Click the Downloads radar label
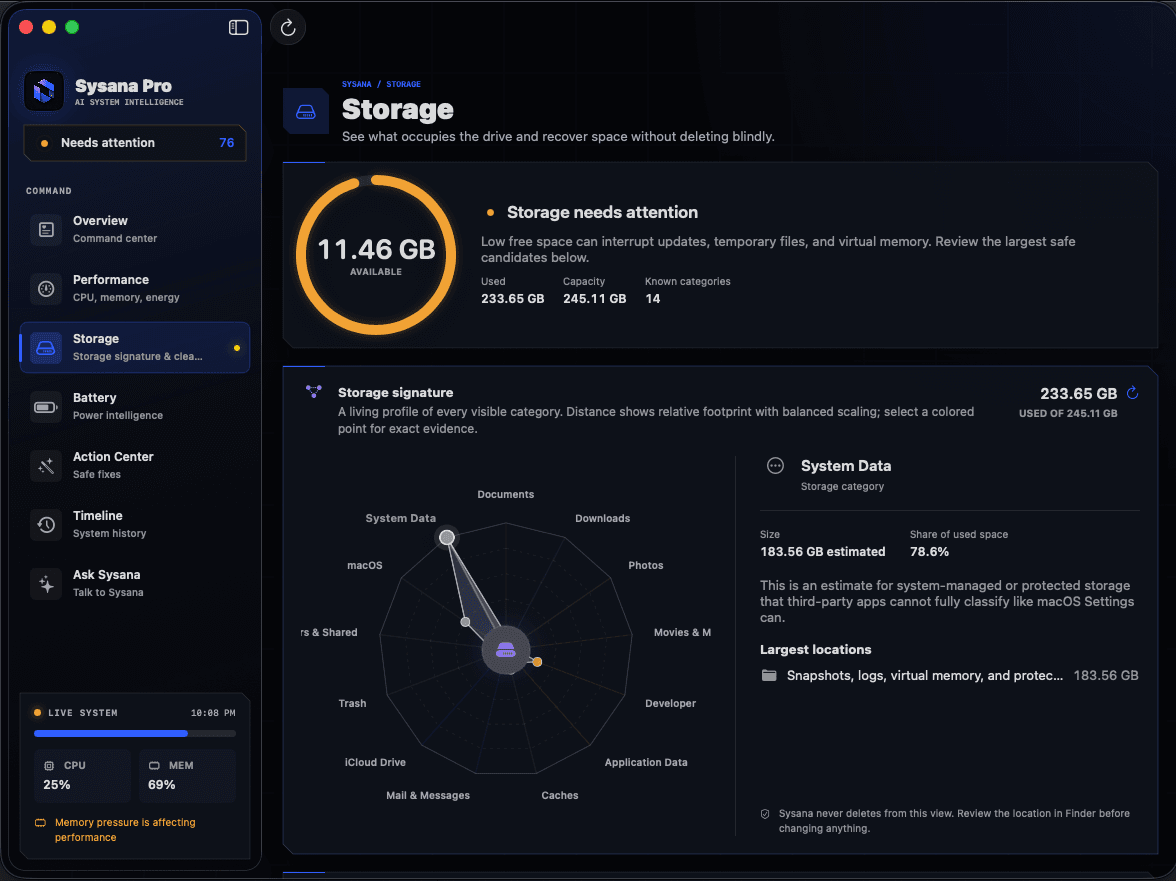1176x881 pixels. point(602,518)
